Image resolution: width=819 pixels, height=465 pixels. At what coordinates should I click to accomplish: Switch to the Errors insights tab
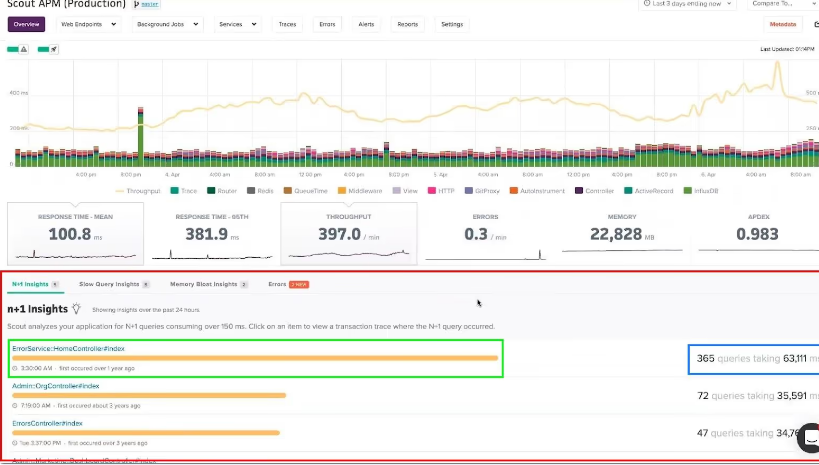(288, 284)
